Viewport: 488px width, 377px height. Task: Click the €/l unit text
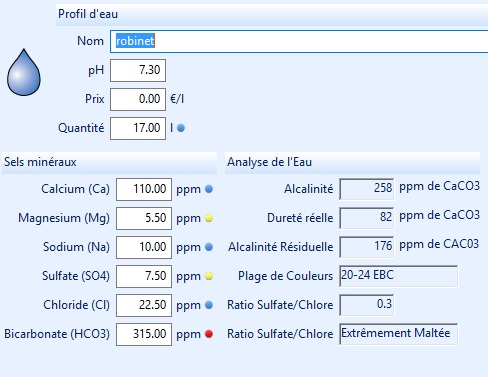pos(177,99)
